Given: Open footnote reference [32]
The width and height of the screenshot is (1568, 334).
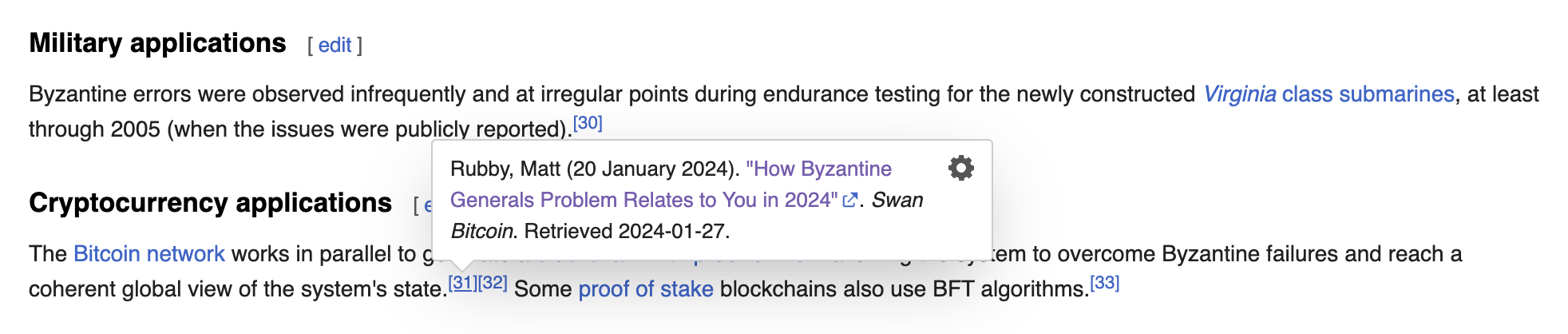Looking at the screenshot, I should (493, 283).
